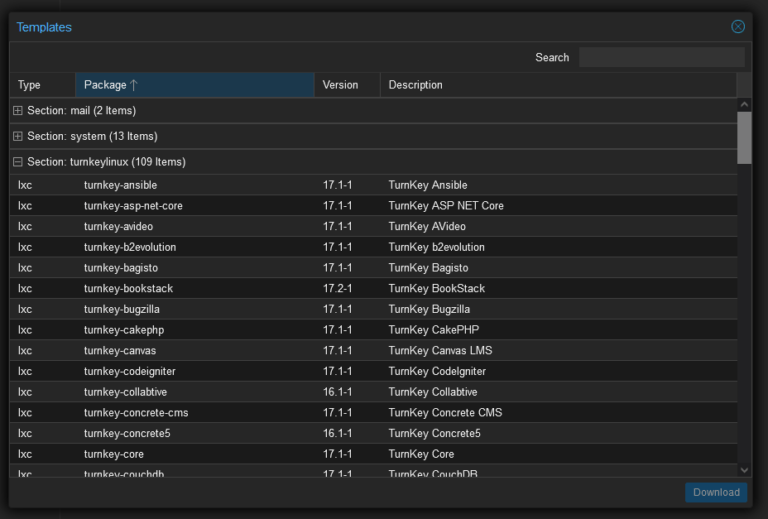The height and width of the screenshot is (519, 768).
Task: Click version 17.1-1 of turnkey-ansible
Action: (x=337, y=185)
